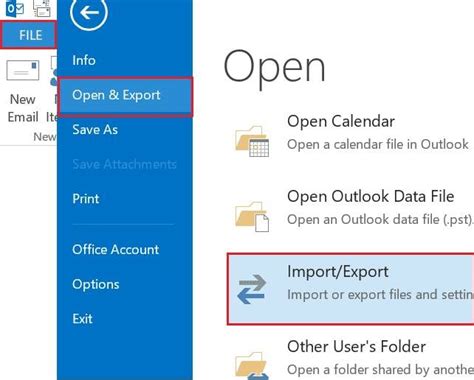The width and height of the screenshot is (474, 380).
Task: Click the Open Outlook Data File icon
Action: pyautogui.click(x=252, y=216)
